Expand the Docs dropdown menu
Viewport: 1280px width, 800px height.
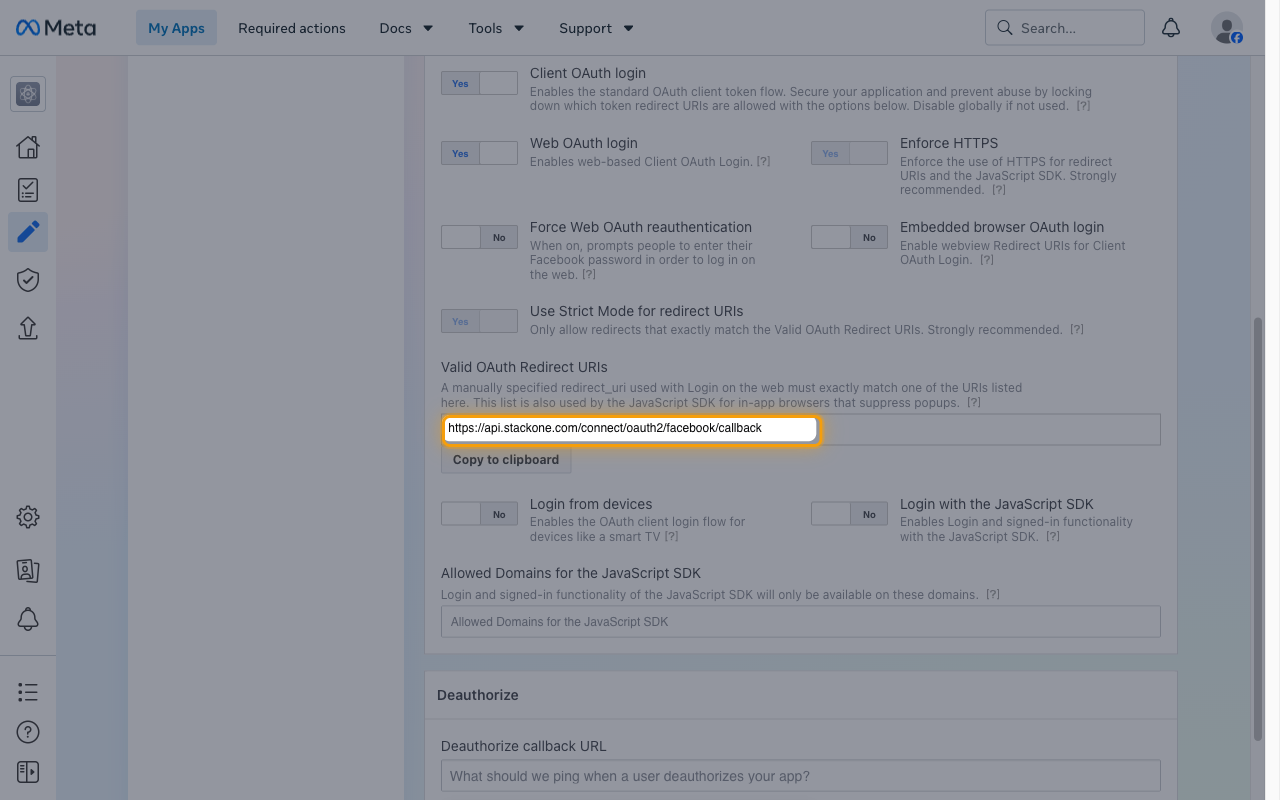tap(406, 28)
